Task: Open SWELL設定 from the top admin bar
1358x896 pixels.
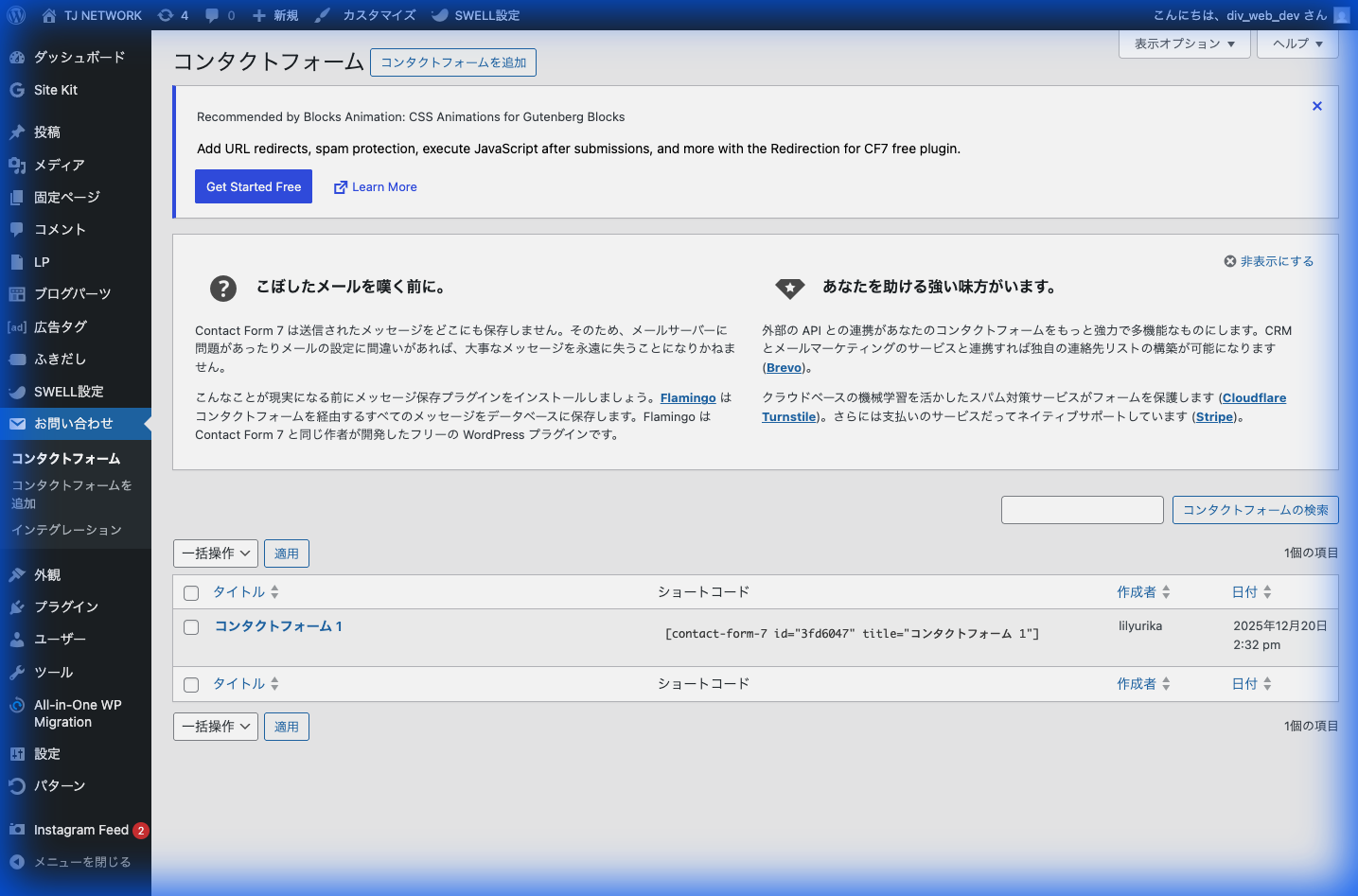Action: pyautogui.click(x=475, y=14)
